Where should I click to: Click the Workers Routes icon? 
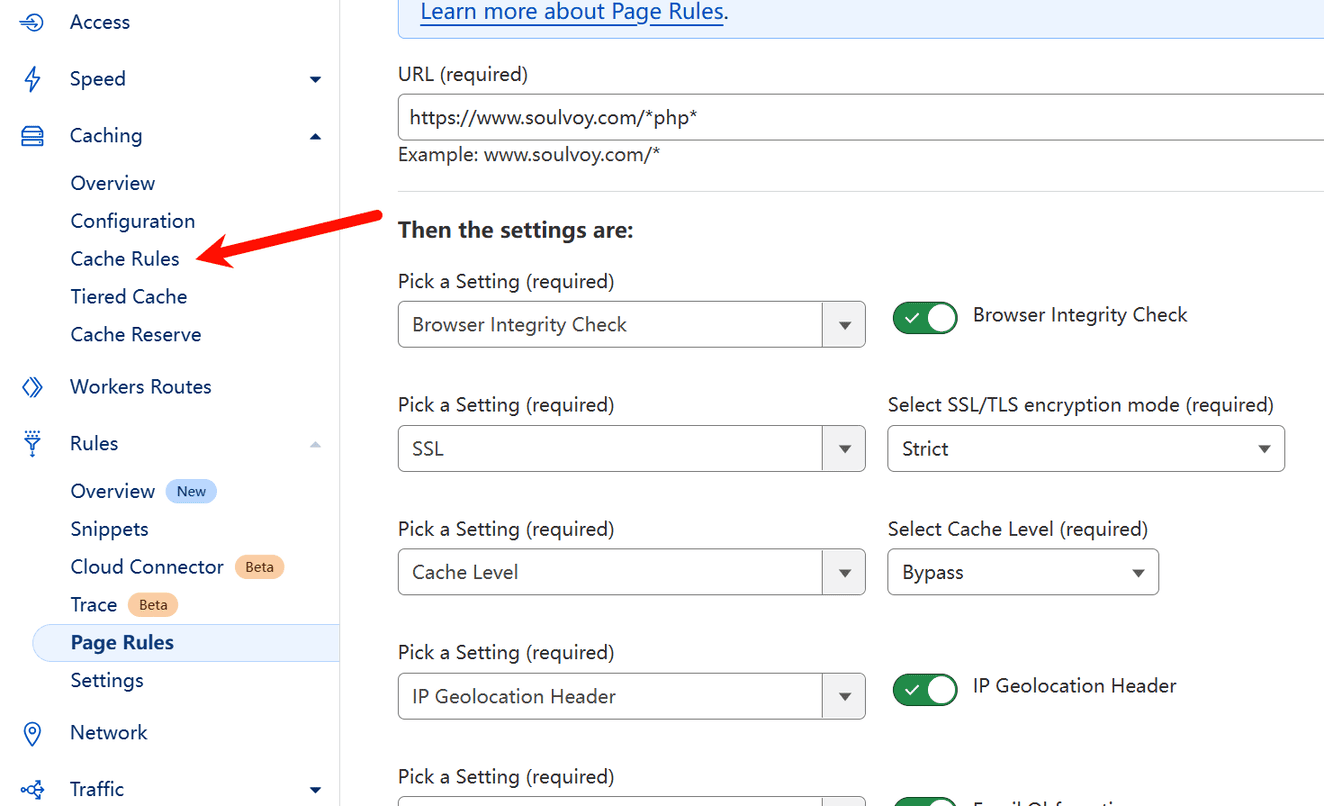pyautogui.click(x=31, y=386)
